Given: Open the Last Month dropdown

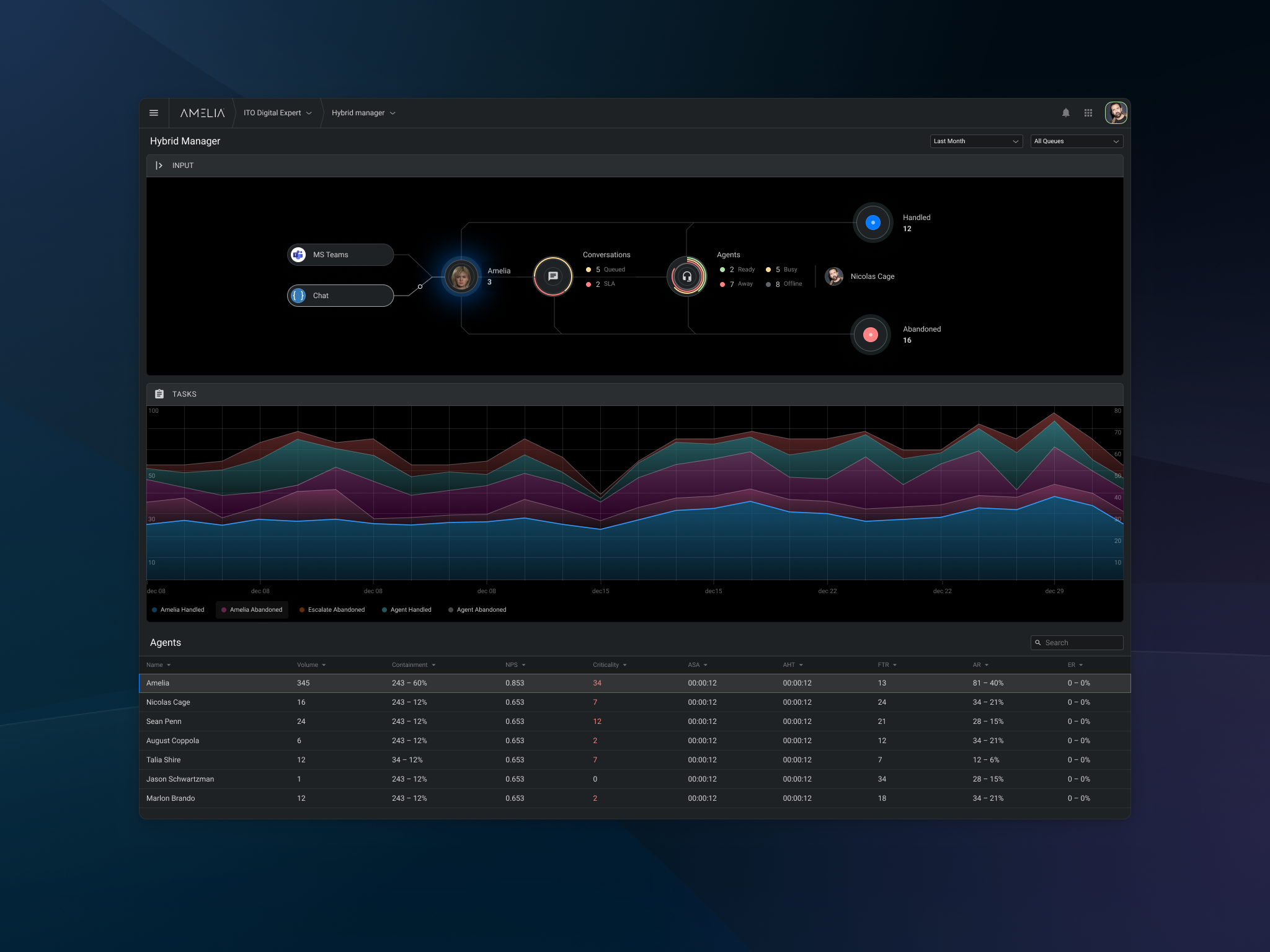Looking at the screenshot, I should pyautogui.click(x=976, y=141).
